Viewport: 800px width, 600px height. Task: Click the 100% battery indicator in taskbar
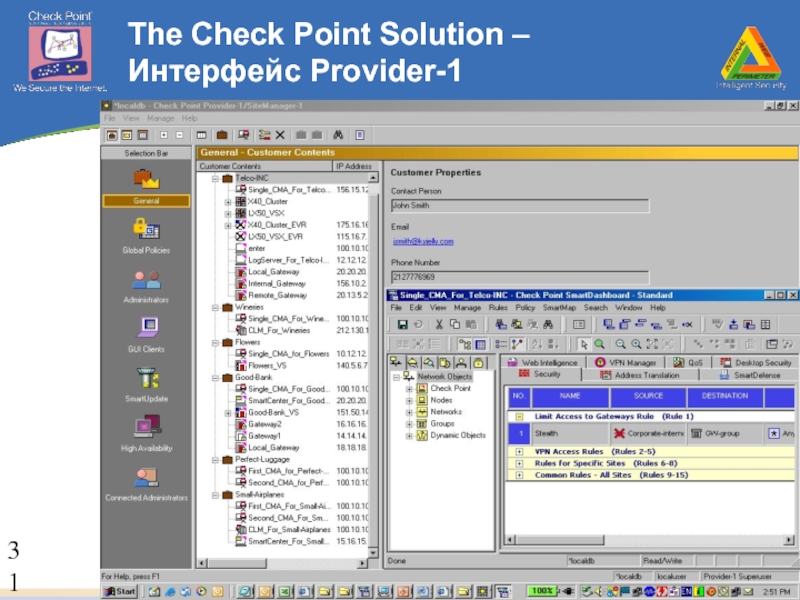[542, 591]
